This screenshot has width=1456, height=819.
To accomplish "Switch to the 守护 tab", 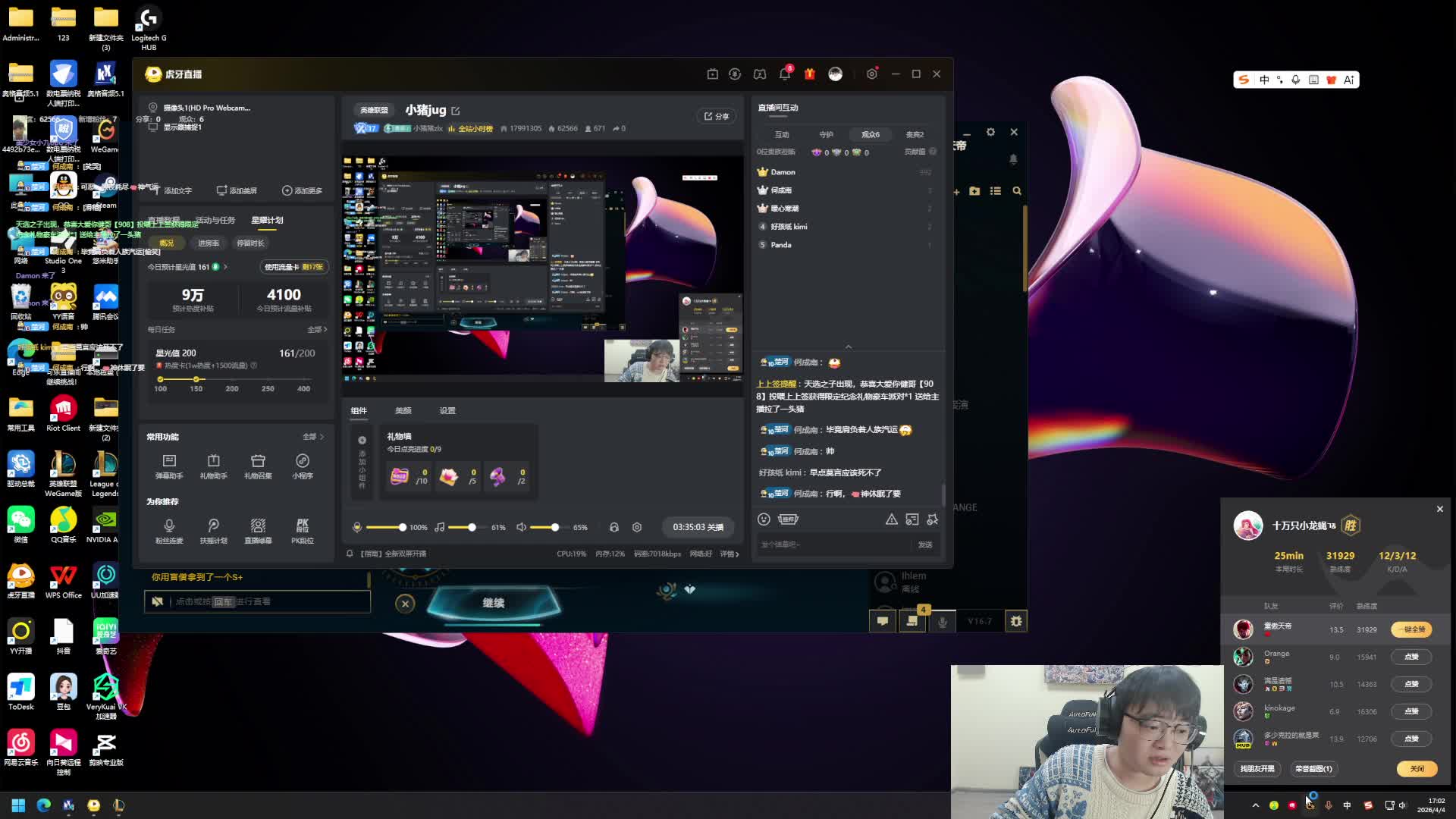I will (826, 134).
